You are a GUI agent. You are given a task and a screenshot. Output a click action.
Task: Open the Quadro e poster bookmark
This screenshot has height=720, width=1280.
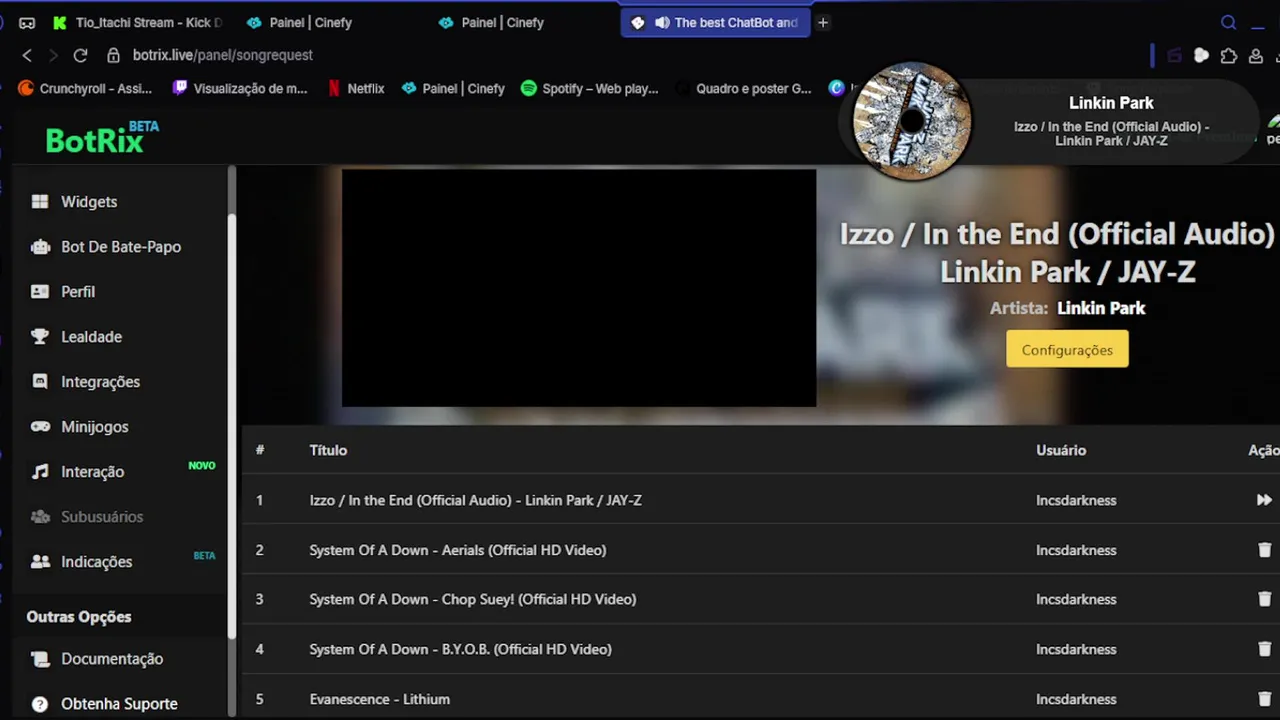point(744,88)
